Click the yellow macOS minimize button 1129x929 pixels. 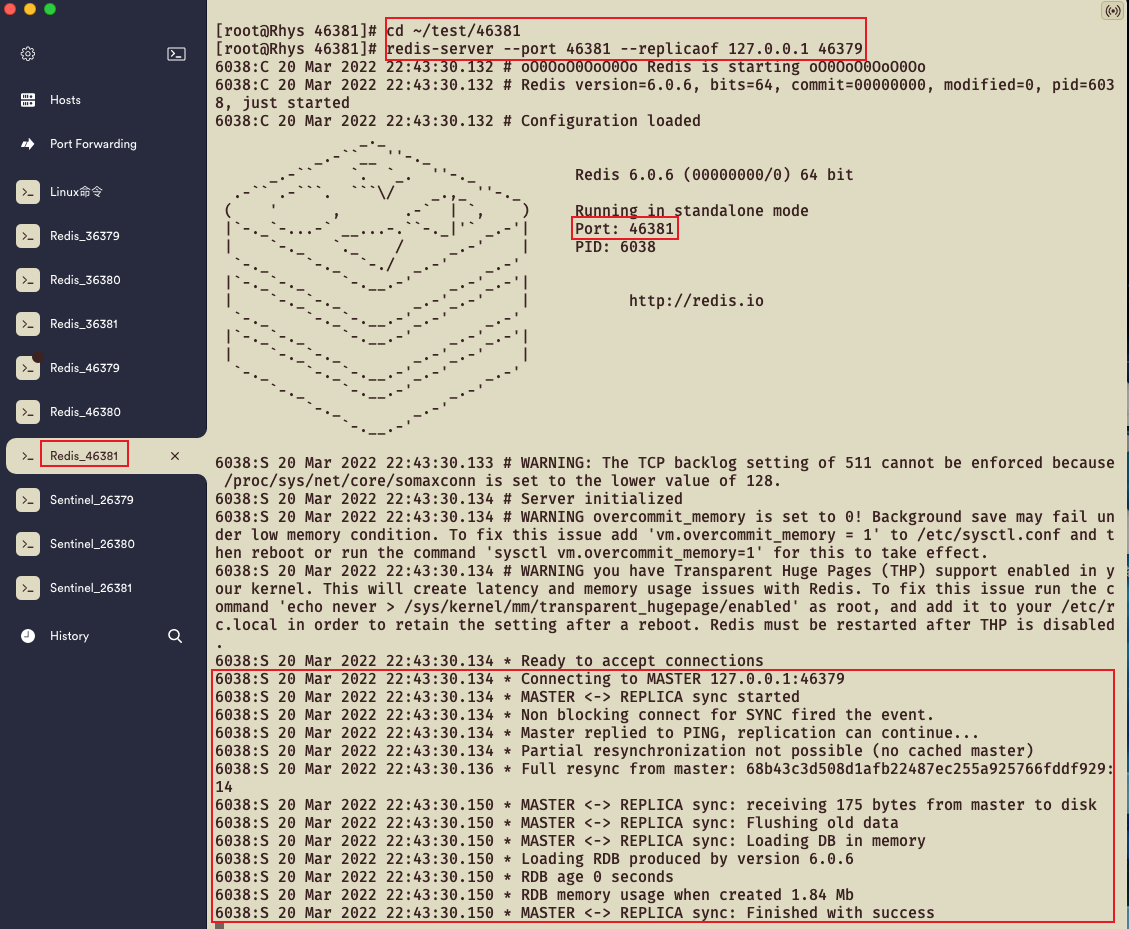pyautogui.click(x=30, y=9)
